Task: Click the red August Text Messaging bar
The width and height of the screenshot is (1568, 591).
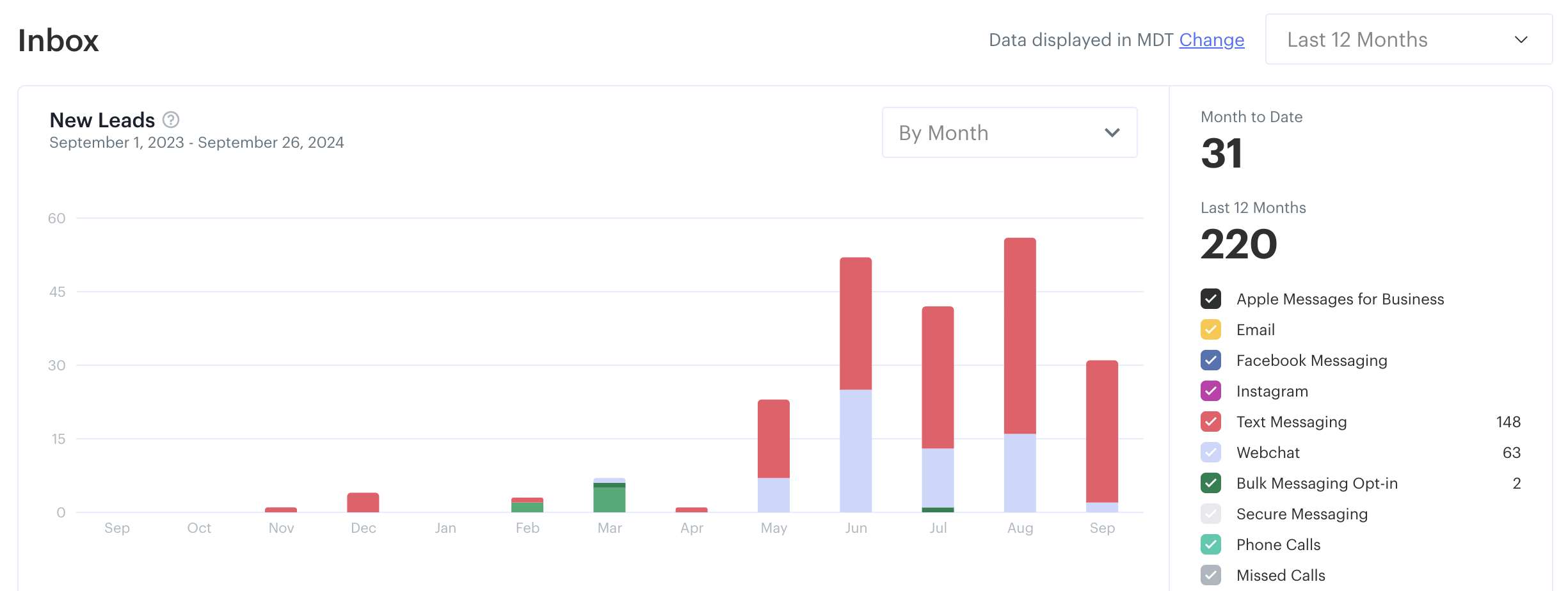Action: [1020, 336]
